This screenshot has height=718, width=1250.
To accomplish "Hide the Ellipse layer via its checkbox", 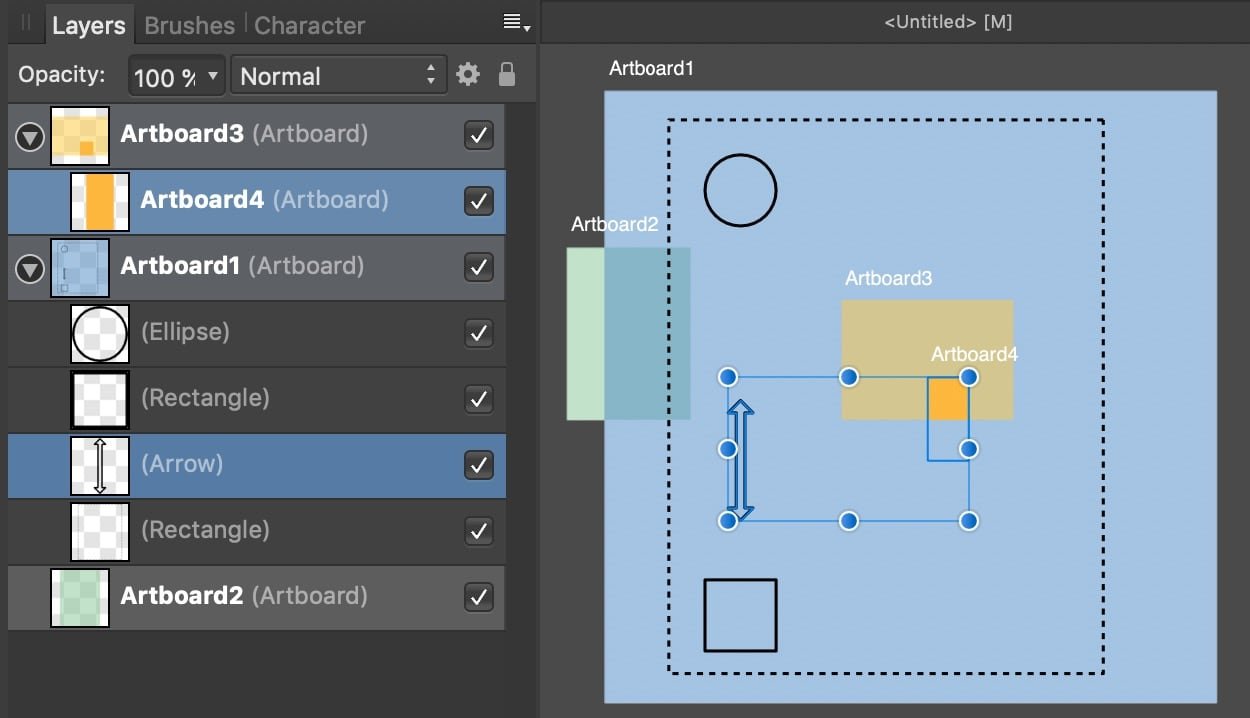I will [478, 333].
